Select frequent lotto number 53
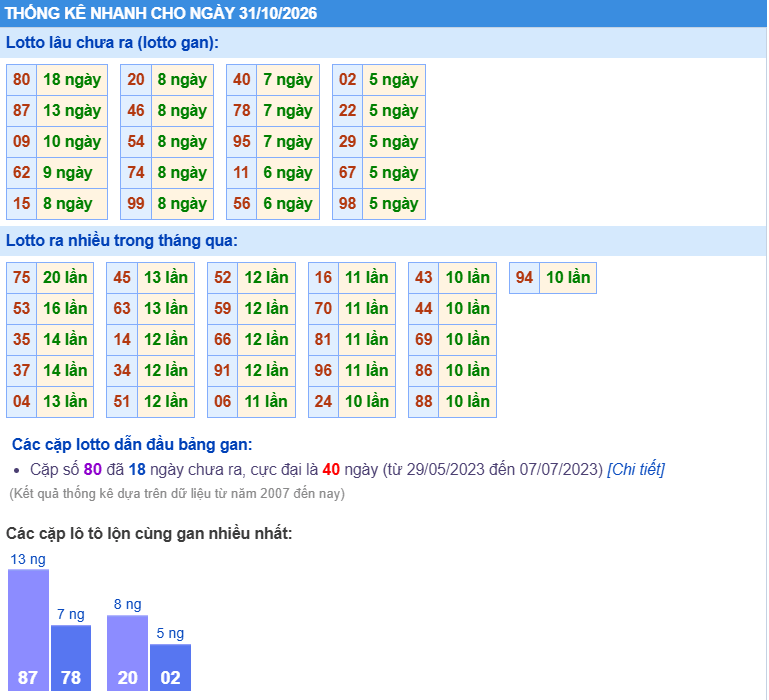769x700 pixels. click(22, 309)
